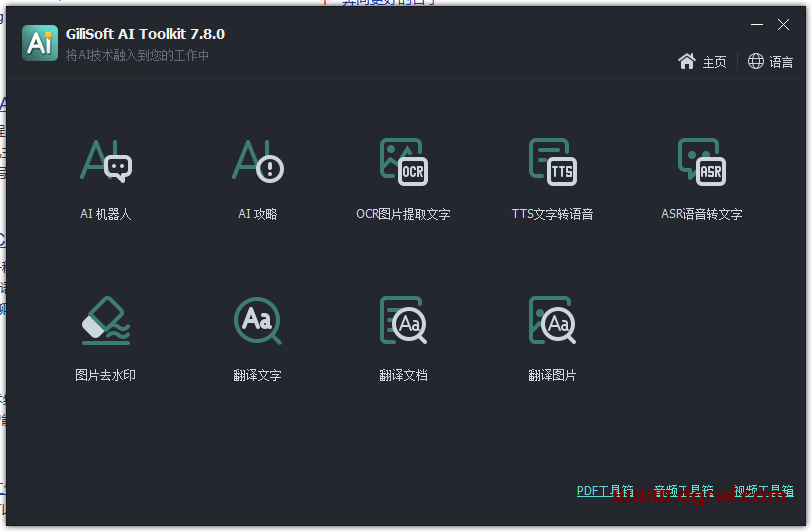This screenshot has height=532, width=812.
Task: Open the AI 机器人 chatbot tool icon
Action: point(106,161)
